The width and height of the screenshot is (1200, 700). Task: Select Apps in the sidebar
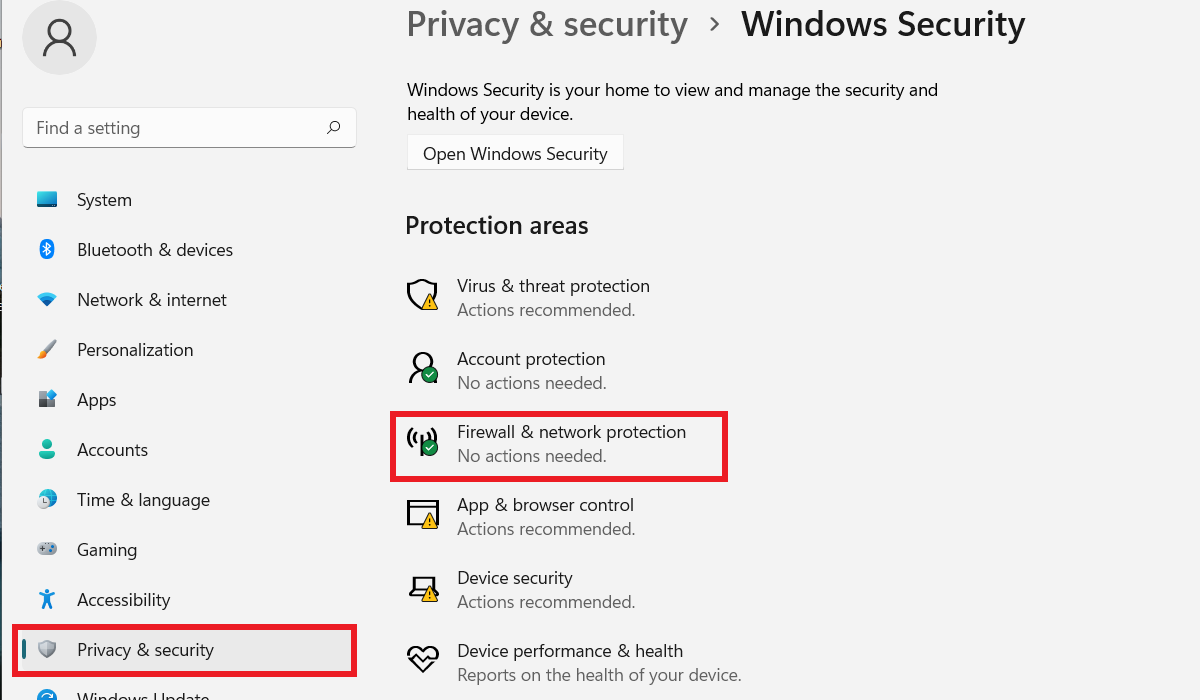pyautogui.click(x=96, y=400)
